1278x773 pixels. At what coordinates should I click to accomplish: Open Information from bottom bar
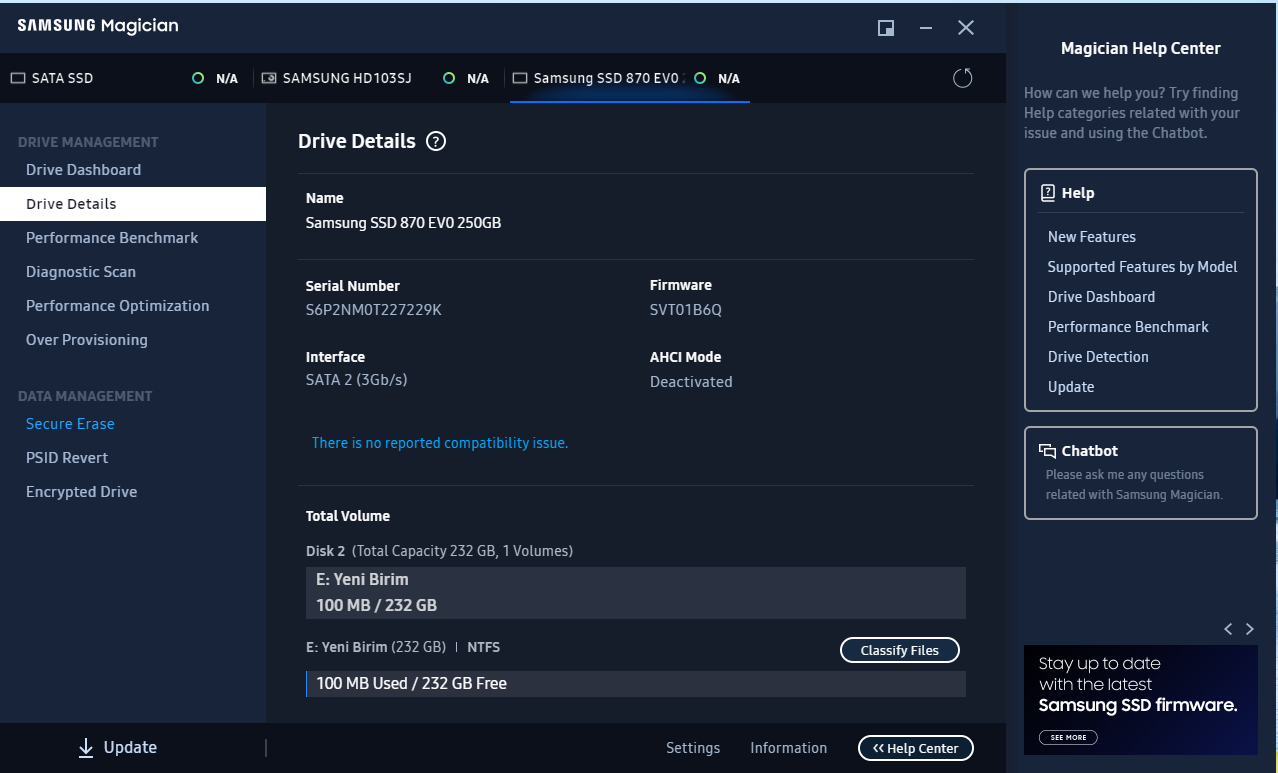[x=789, y=748]
